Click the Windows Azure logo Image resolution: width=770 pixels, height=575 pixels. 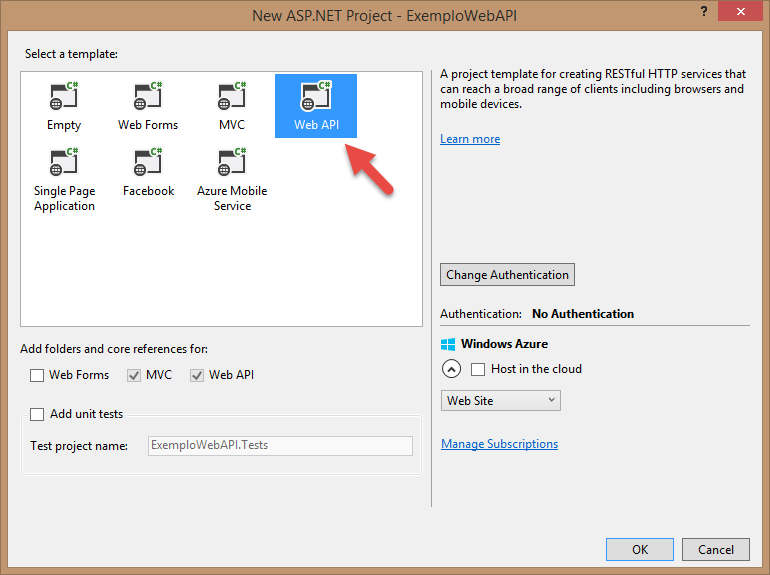[x=448, y=344]
